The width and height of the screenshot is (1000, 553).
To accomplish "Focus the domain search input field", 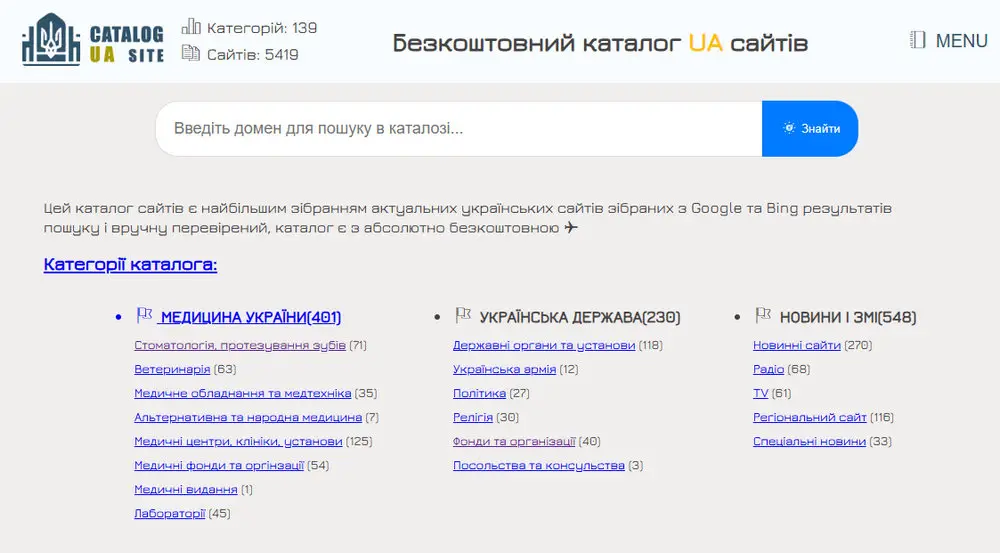I will tap(459, 128).
